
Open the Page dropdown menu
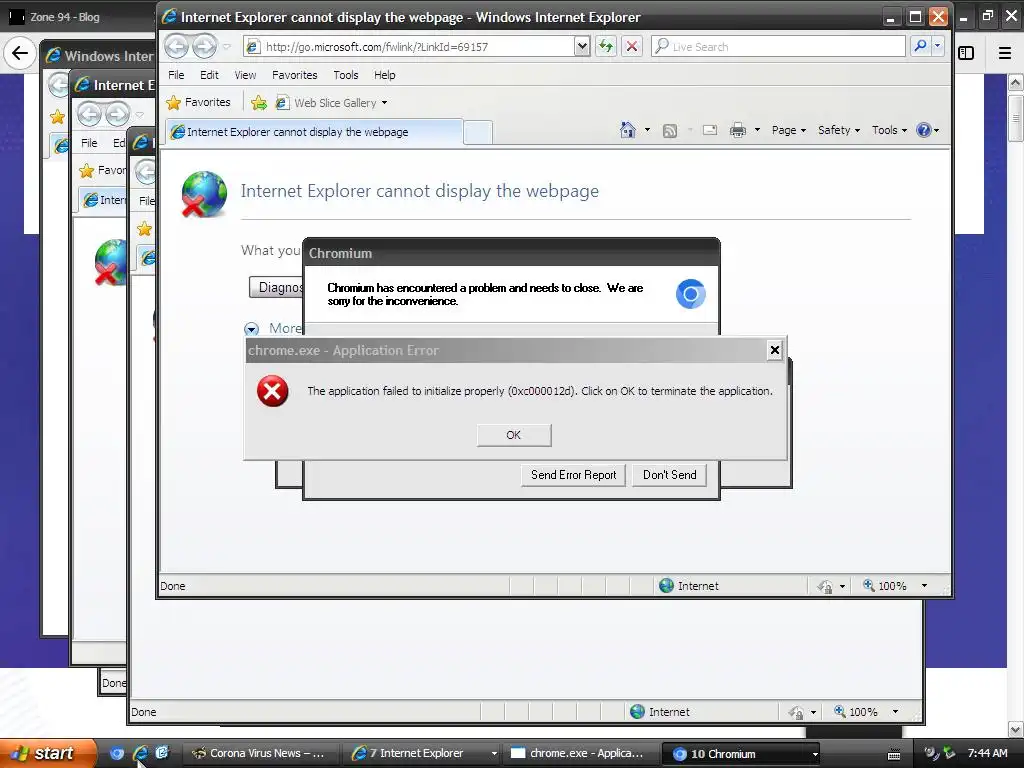pyautogui.click(x=789, y=130)
